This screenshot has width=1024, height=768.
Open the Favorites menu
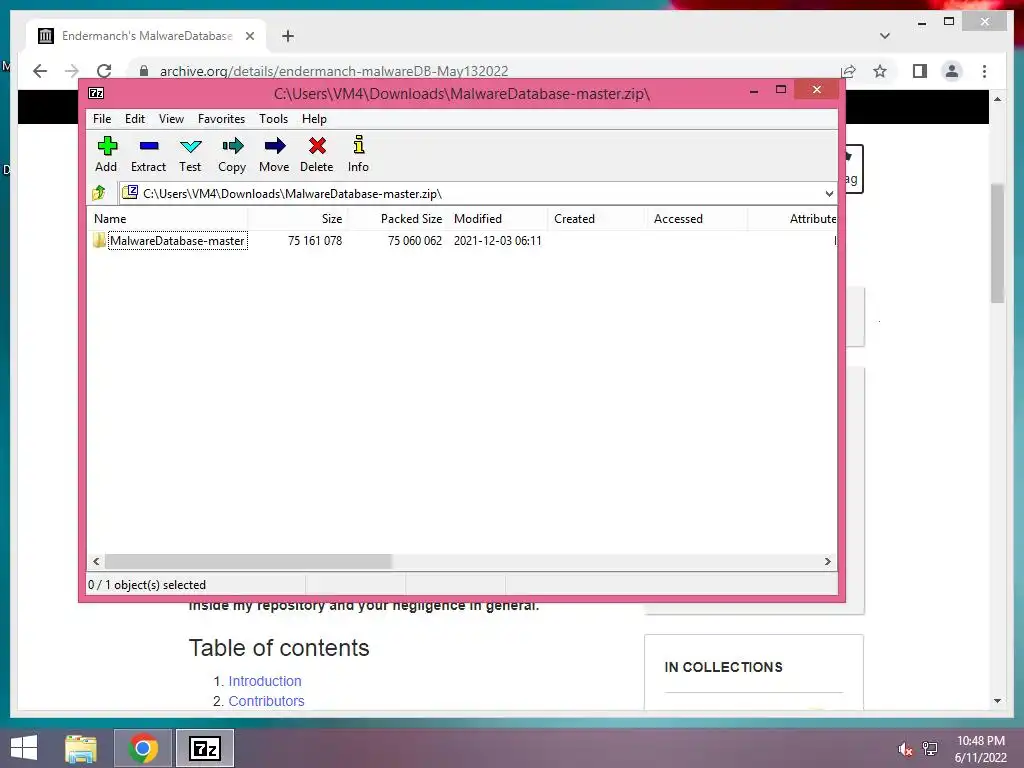pyautogui.click(x=221, y=119)
